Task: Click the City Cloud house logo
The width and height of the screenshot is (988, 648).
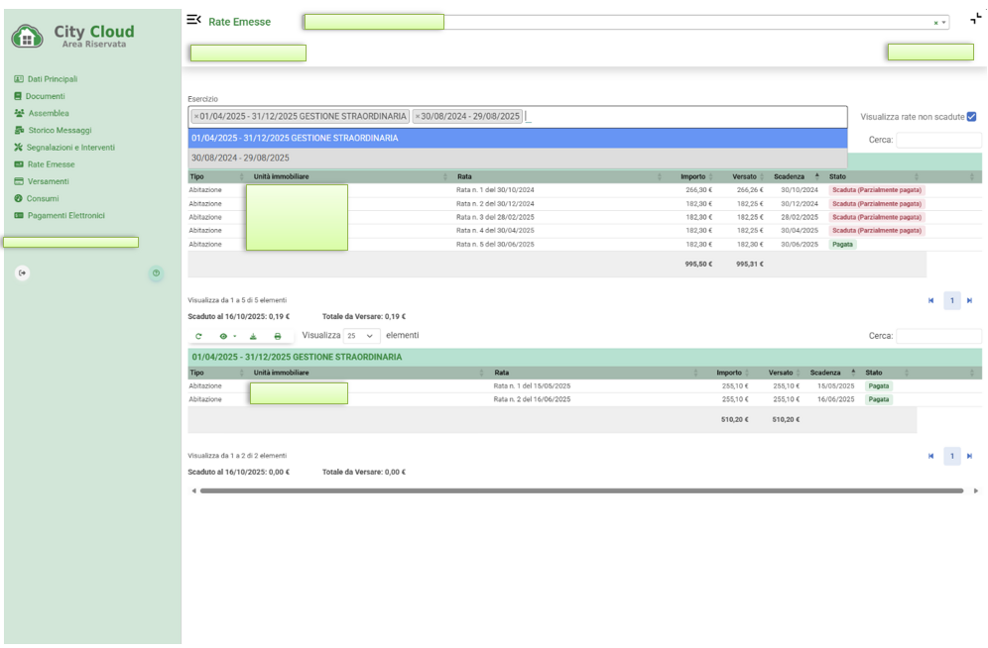Action: tap(27, 36)
